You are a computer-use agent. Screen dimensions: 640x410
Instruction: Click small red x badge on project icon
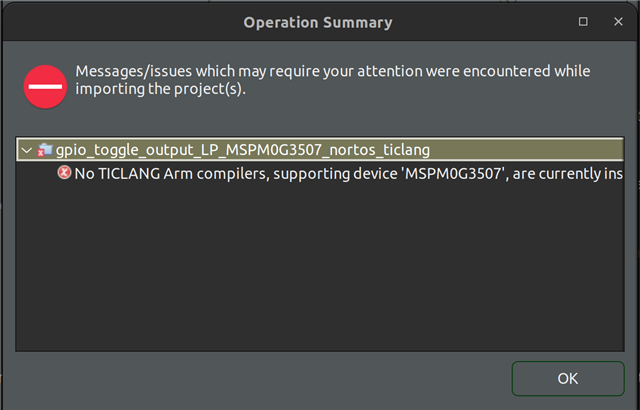[40, 153]
